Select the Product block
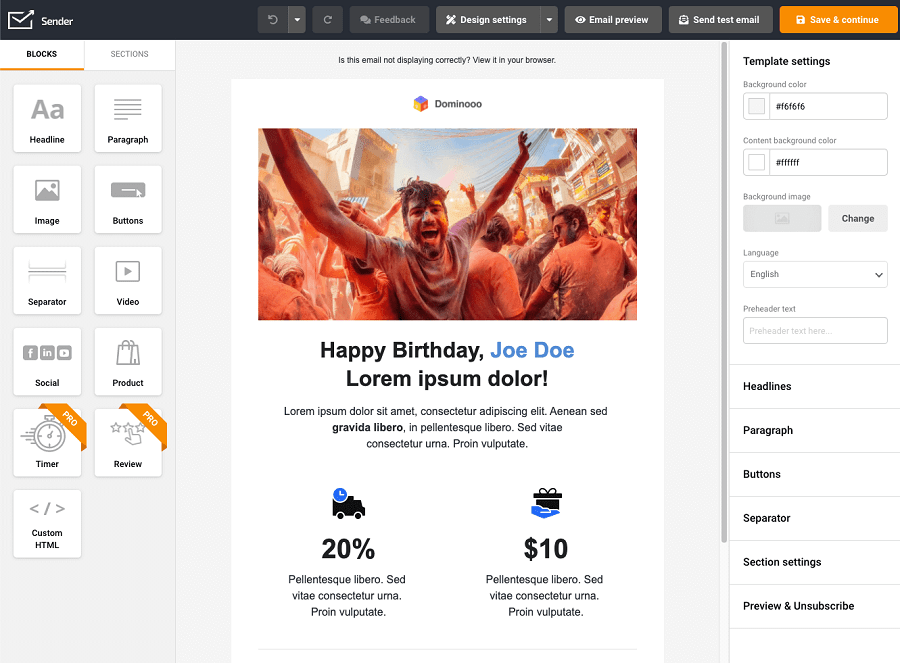 128,361
